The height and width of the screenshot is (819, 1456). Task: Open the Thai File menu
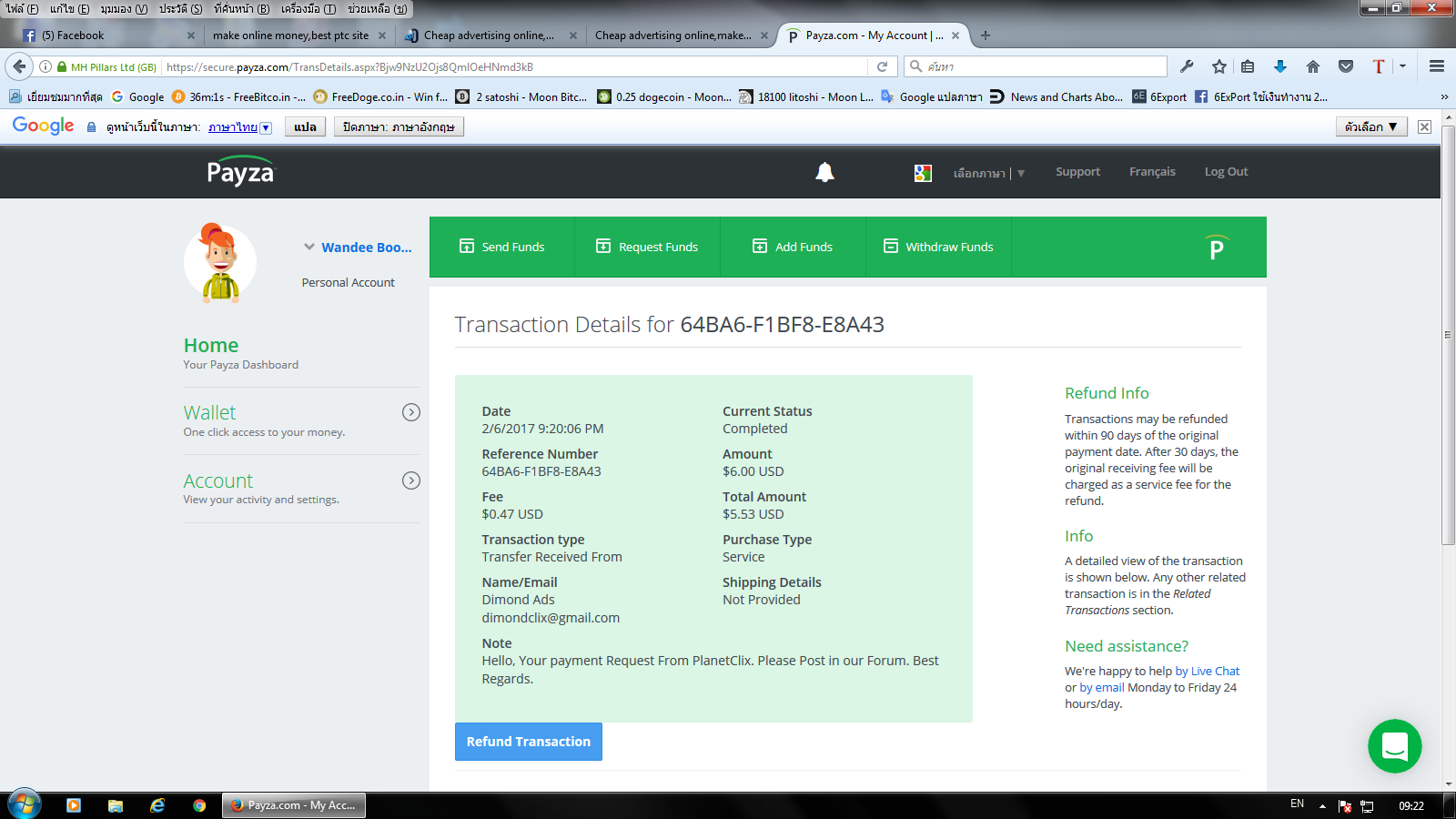(x=22, y=9)
